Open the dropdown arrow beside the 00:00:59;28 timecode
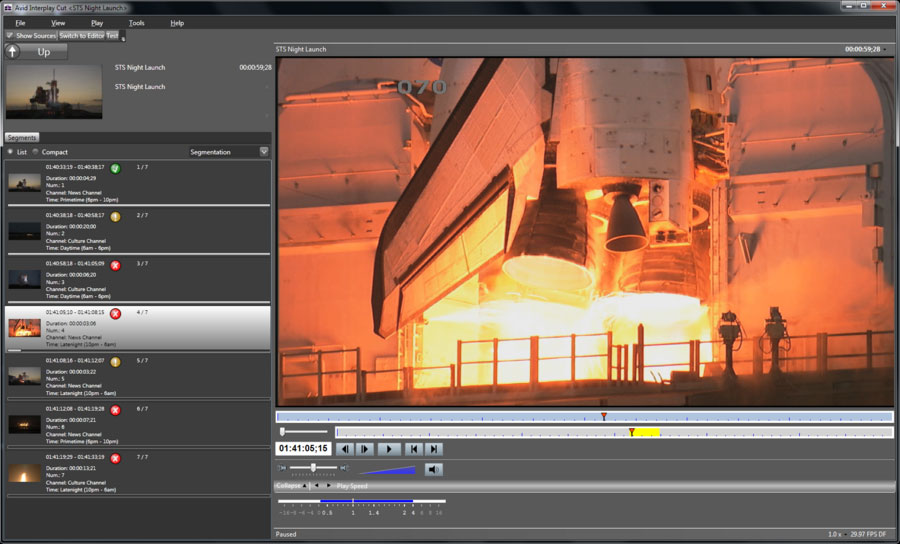 [x=886, y=49]
